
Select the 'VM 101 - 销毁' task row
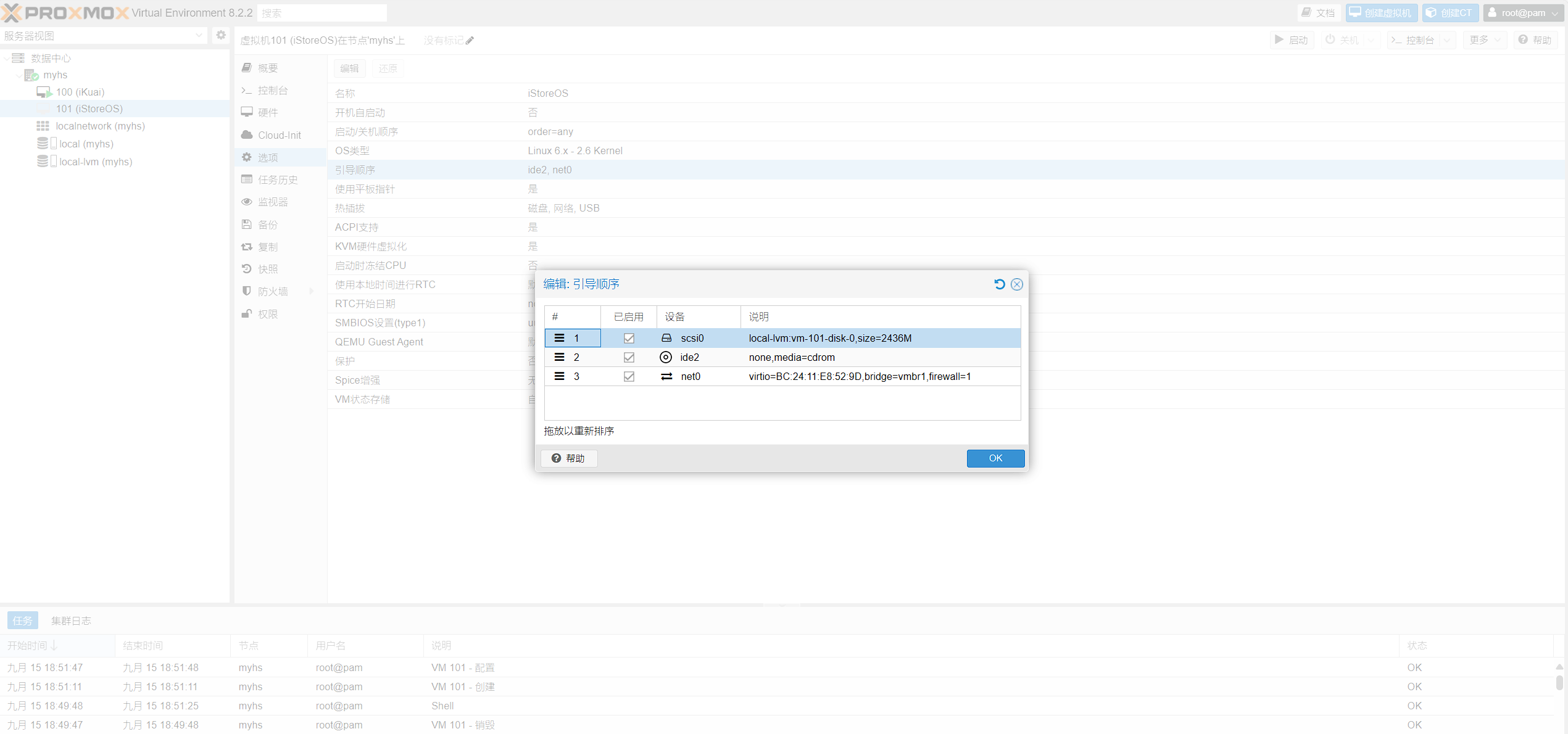click(x=778, y=725)
